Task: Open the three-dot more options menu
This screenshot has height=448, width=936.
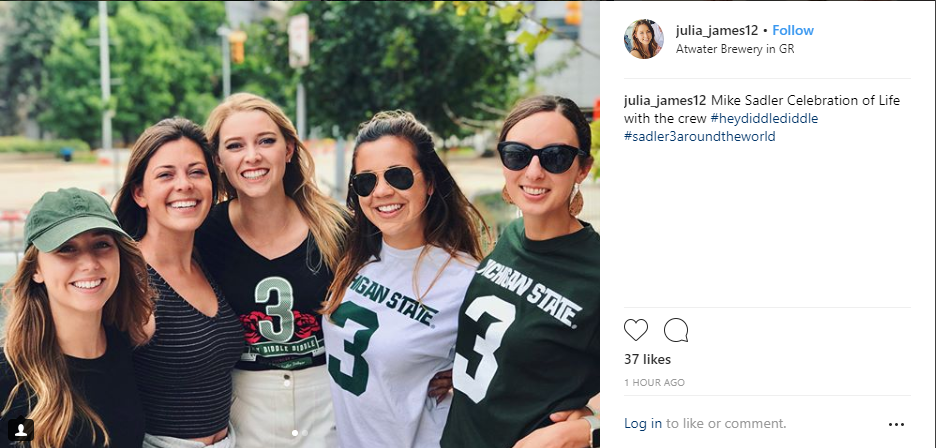Action: pos(895,424)
